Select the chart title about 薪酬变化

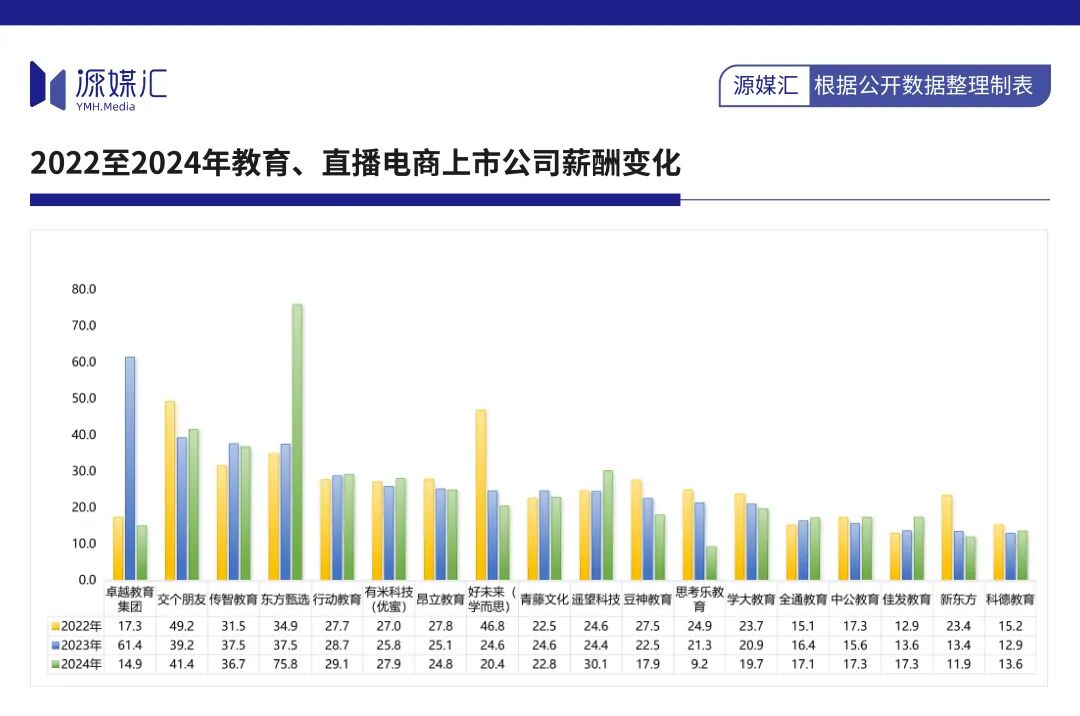click(355, 163)
